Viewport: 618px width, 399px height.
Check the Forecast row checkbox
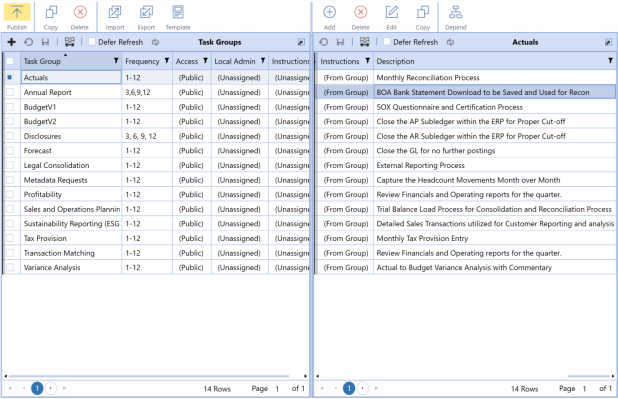click(x=10, y=151)
